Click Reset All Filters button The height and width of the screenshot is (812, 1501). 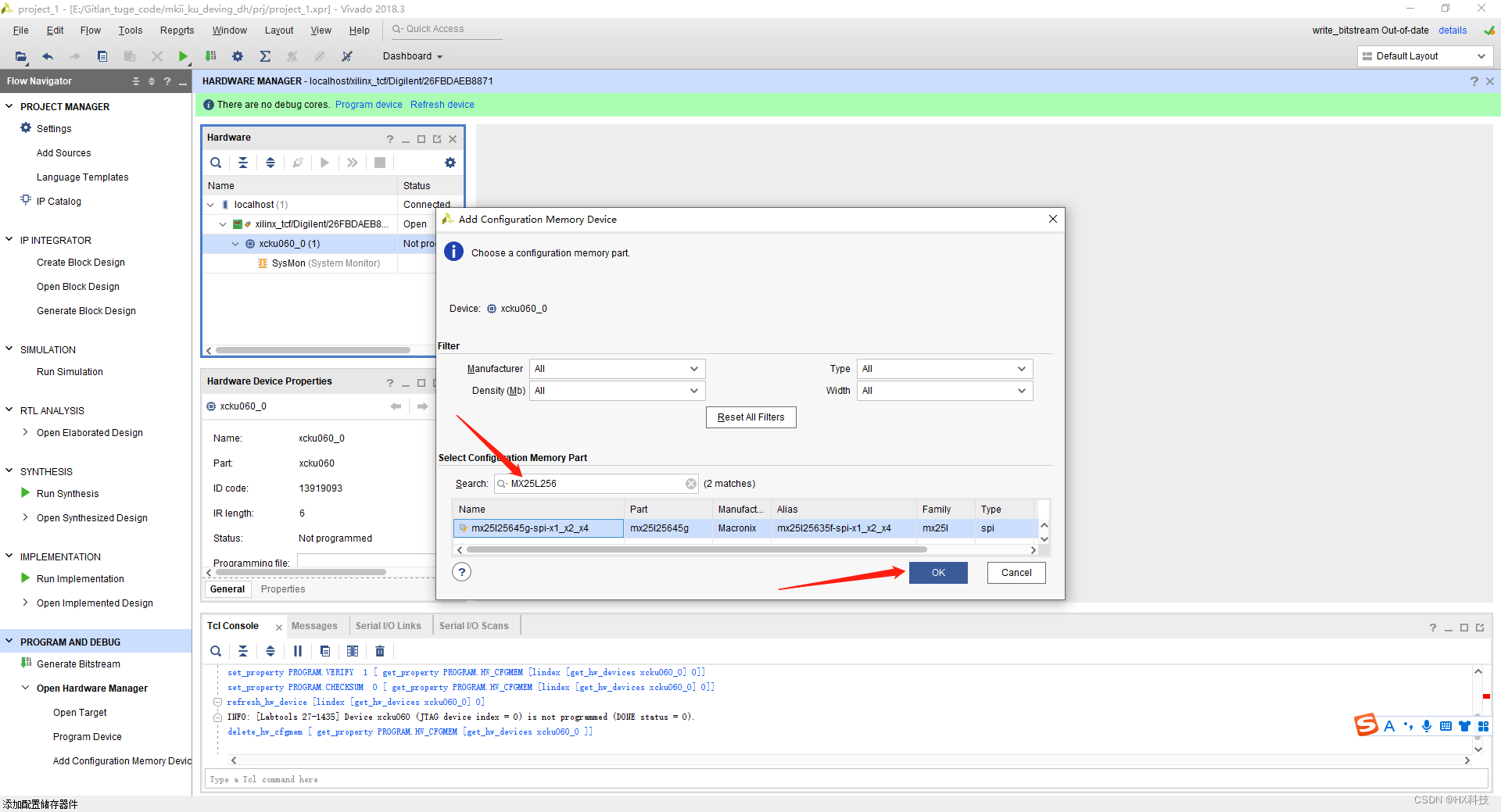coord(750,417)
